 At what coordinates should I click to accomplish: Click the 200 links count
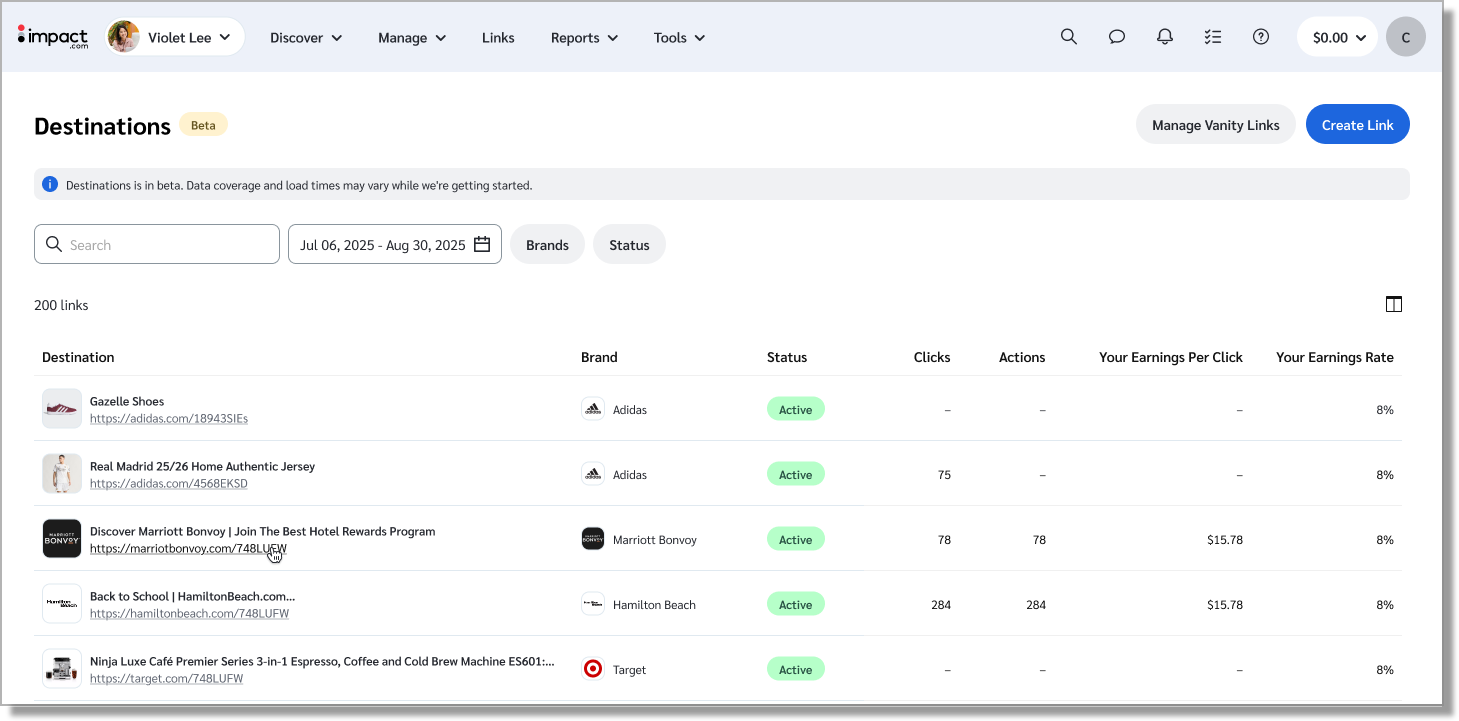[x=61, y=305]
